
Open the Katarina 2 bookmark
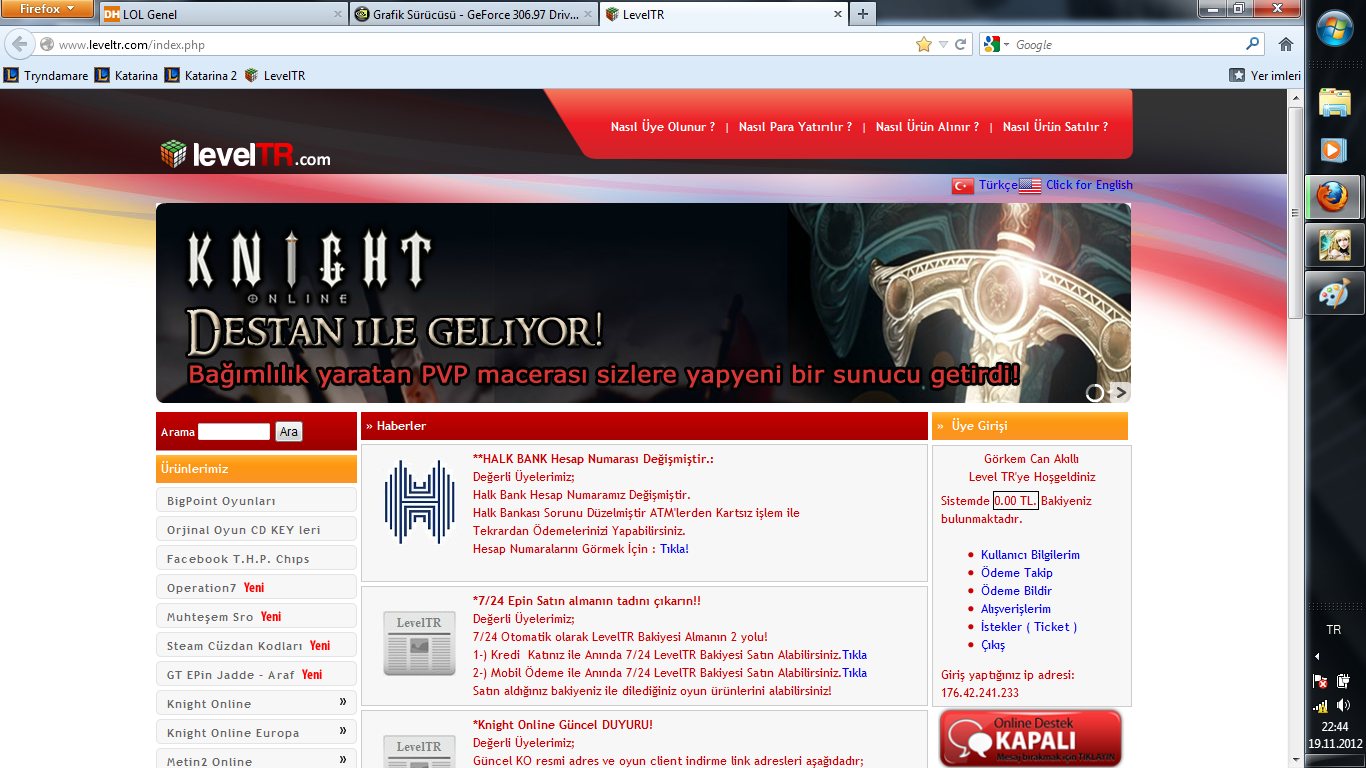[x=201, y=75]
